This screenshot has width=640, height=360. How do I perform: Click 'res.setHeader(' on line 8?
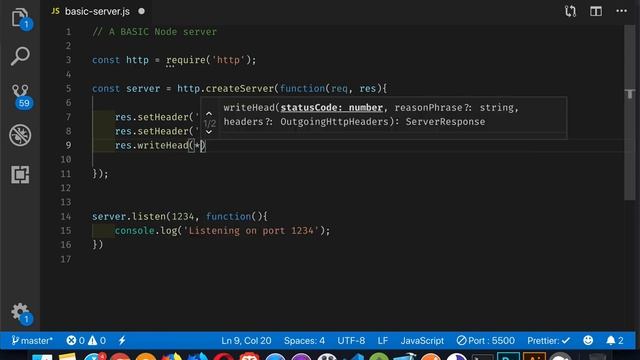coord(154,131)
